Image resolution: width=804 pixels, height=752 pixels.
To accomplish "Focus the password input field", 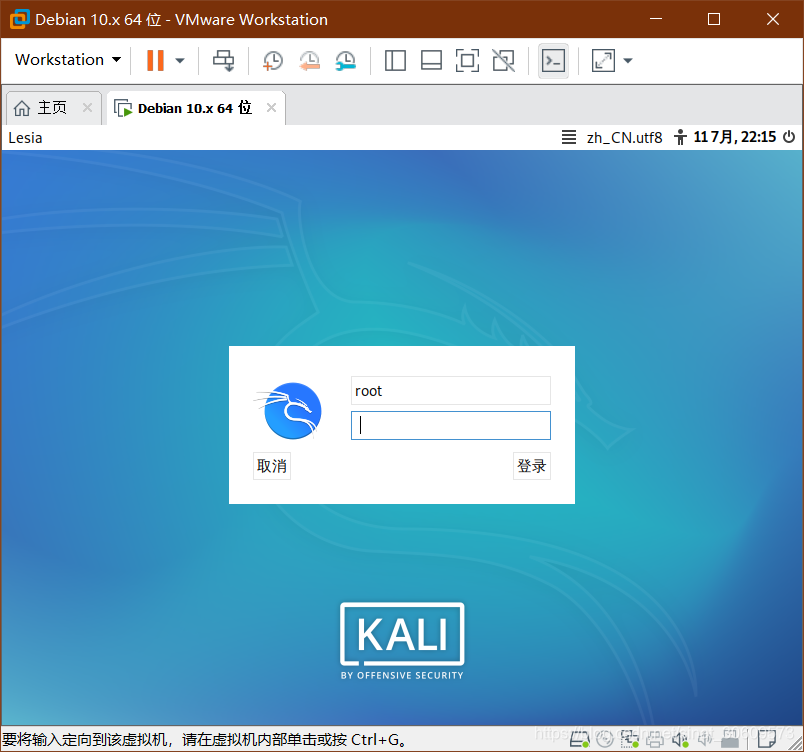I will click(451, 425).
